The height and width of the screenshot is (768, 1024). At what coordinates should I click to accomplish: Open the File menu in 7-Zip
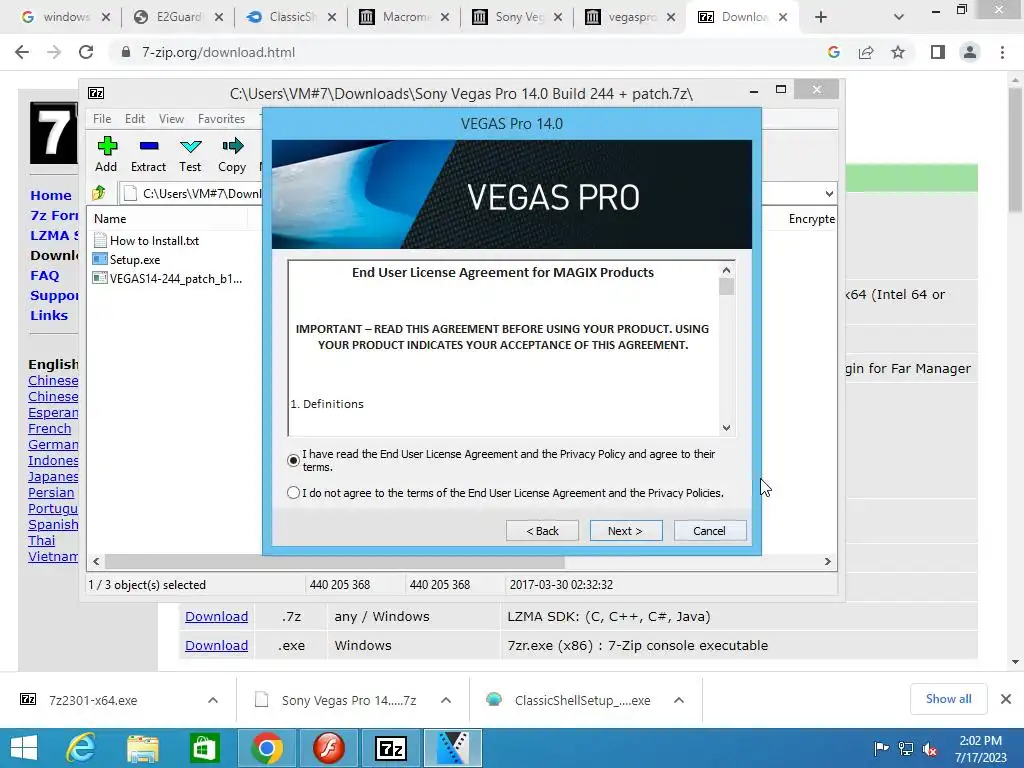click(102, 119)
